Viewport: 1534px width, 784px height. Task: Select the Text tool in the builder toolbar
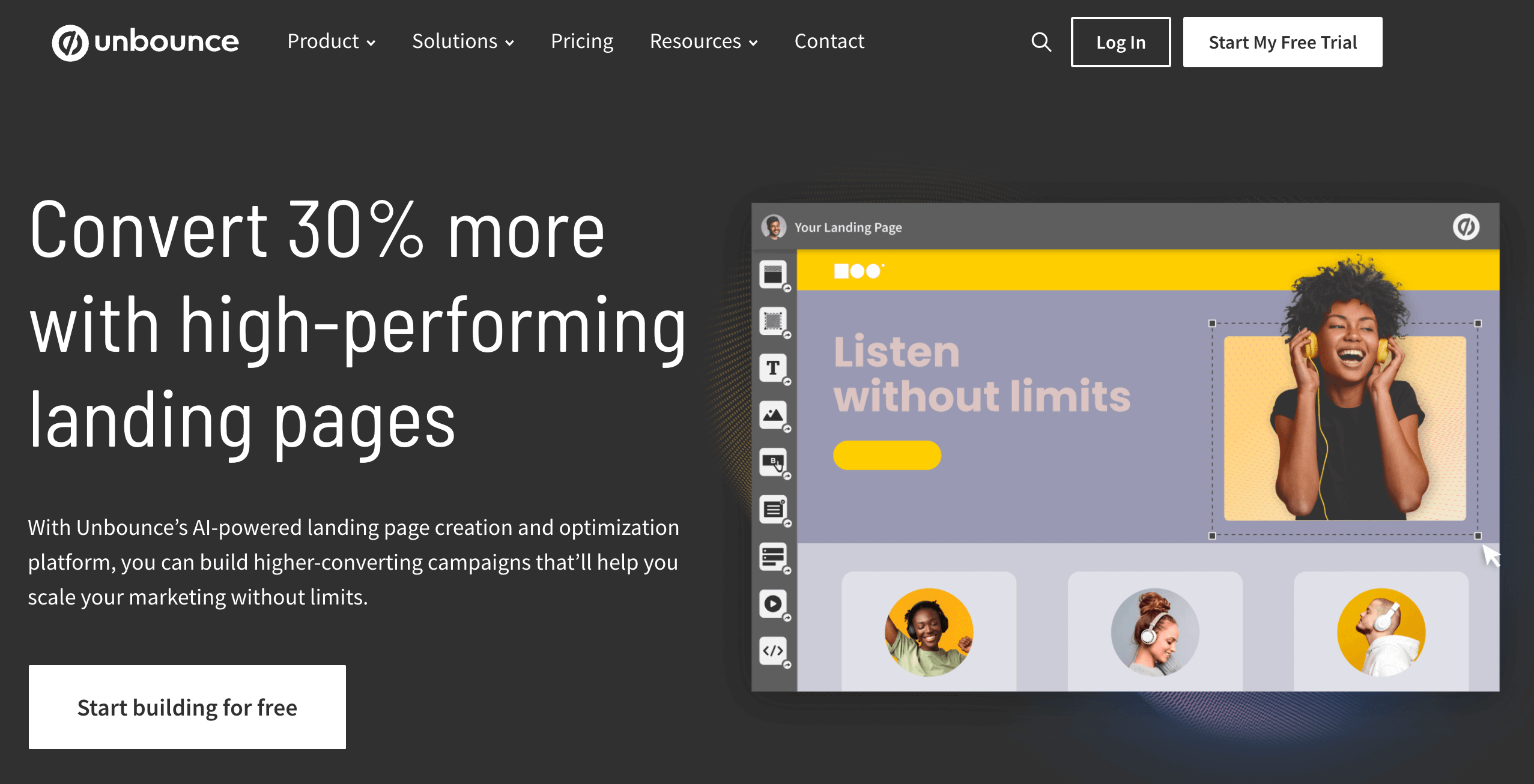pyautogui.click(x=774, y=368)
